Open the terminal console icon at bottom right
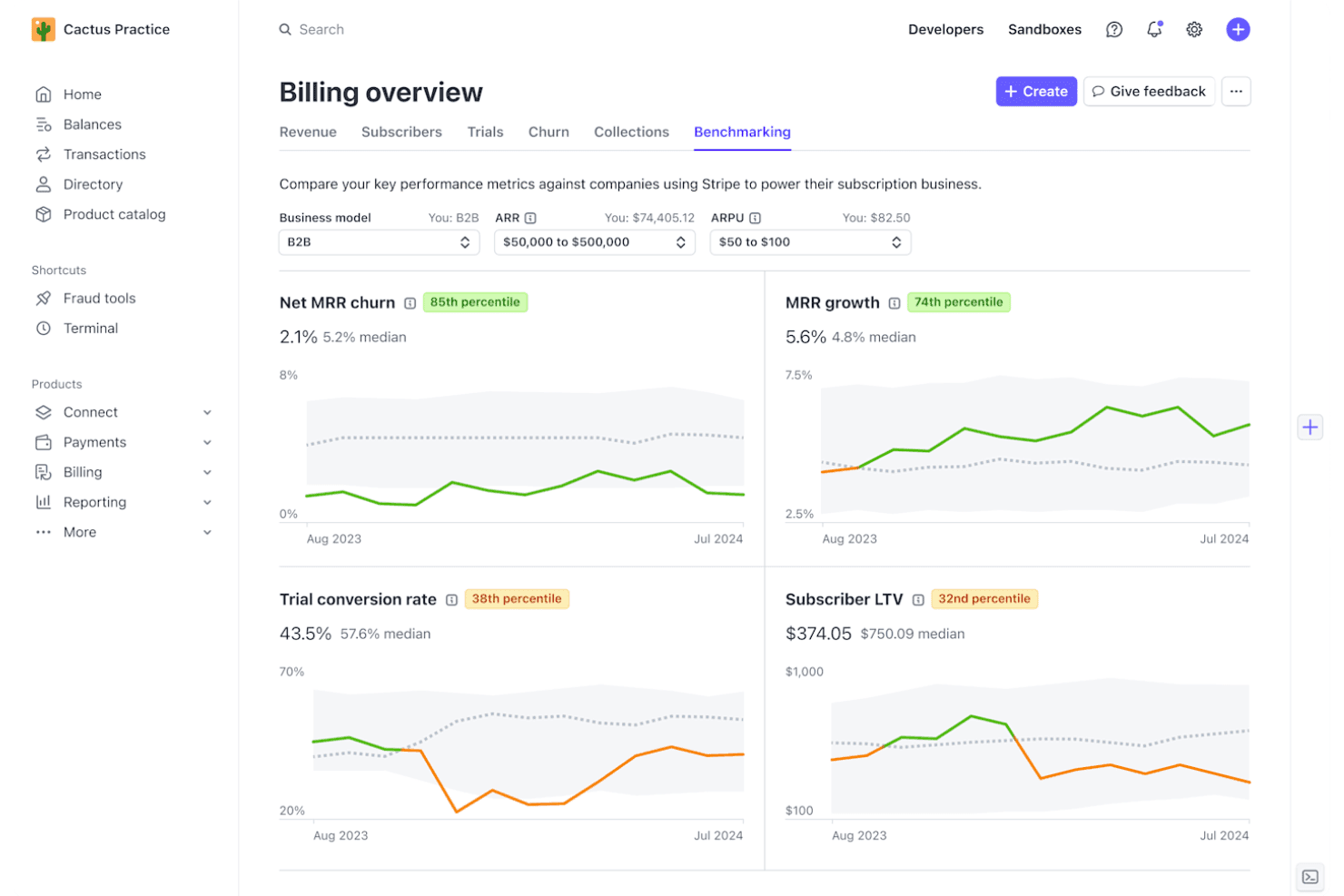Viewport: 1344px width, 896px height. tap(1310, 877)
